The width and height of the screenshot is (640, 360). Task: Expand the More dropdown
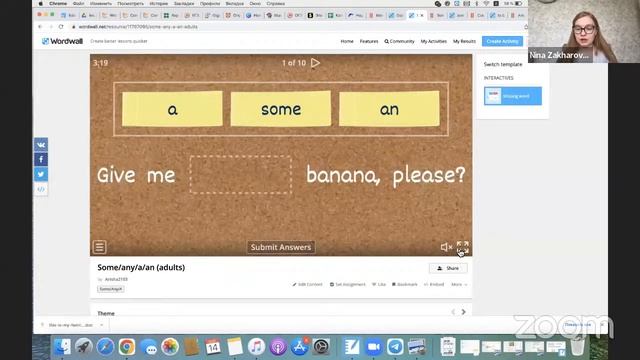point(459,284)
